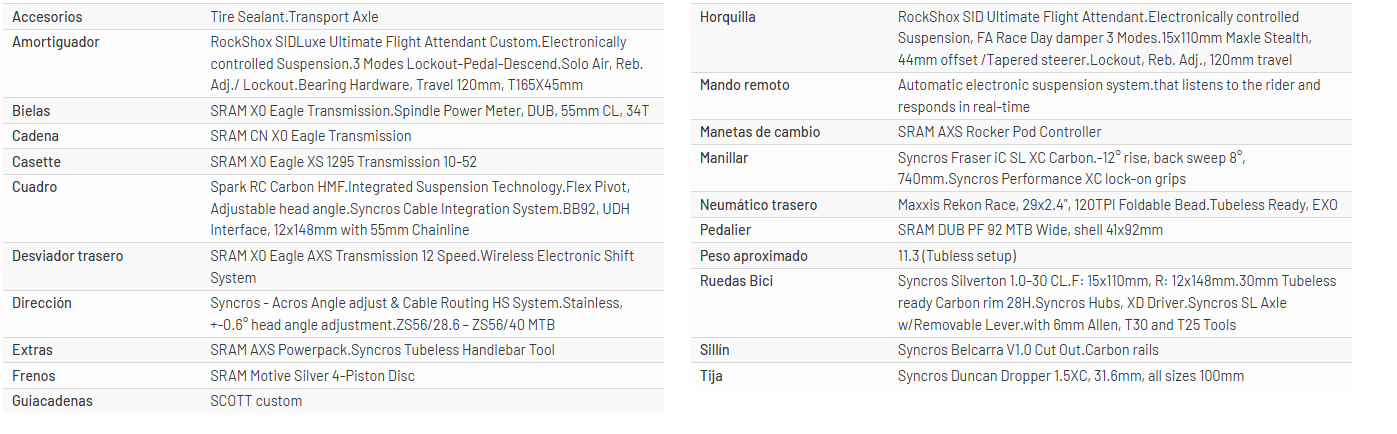Click the Guiacadenas row label

[52, 401]
